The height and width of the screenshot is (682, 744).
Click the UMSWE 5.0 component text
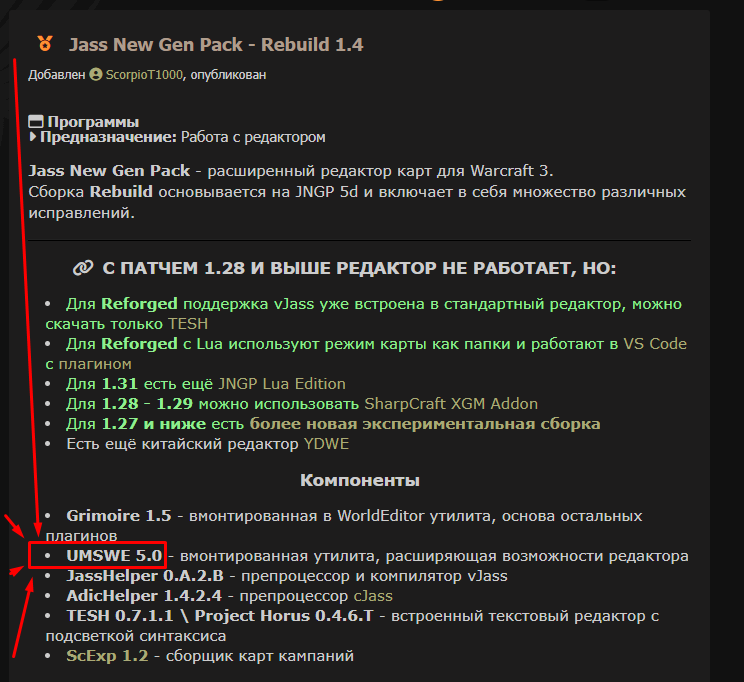click(x=114, y=555)
